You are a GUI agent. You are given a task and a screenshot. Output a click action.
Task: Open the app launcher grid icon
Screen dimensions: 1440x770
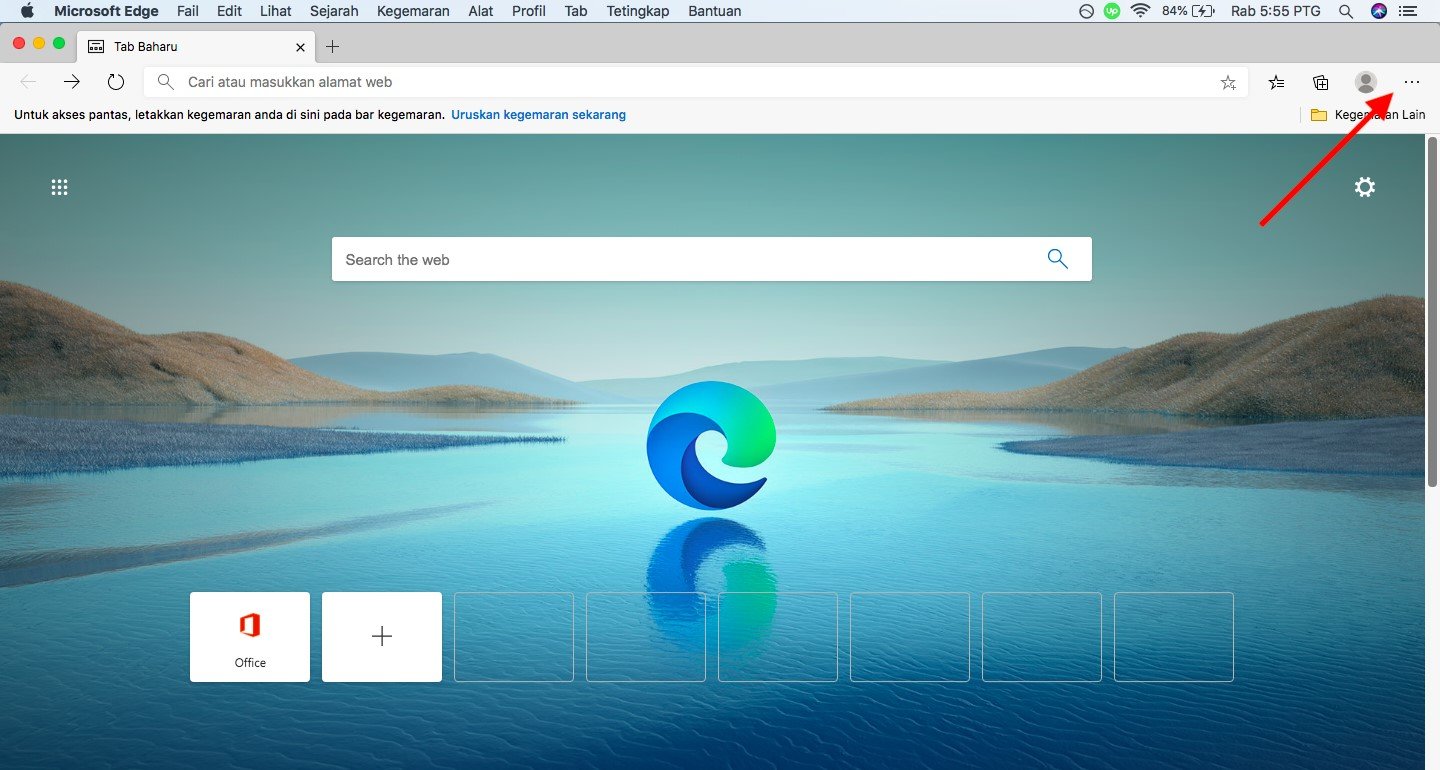pos(60,187)
